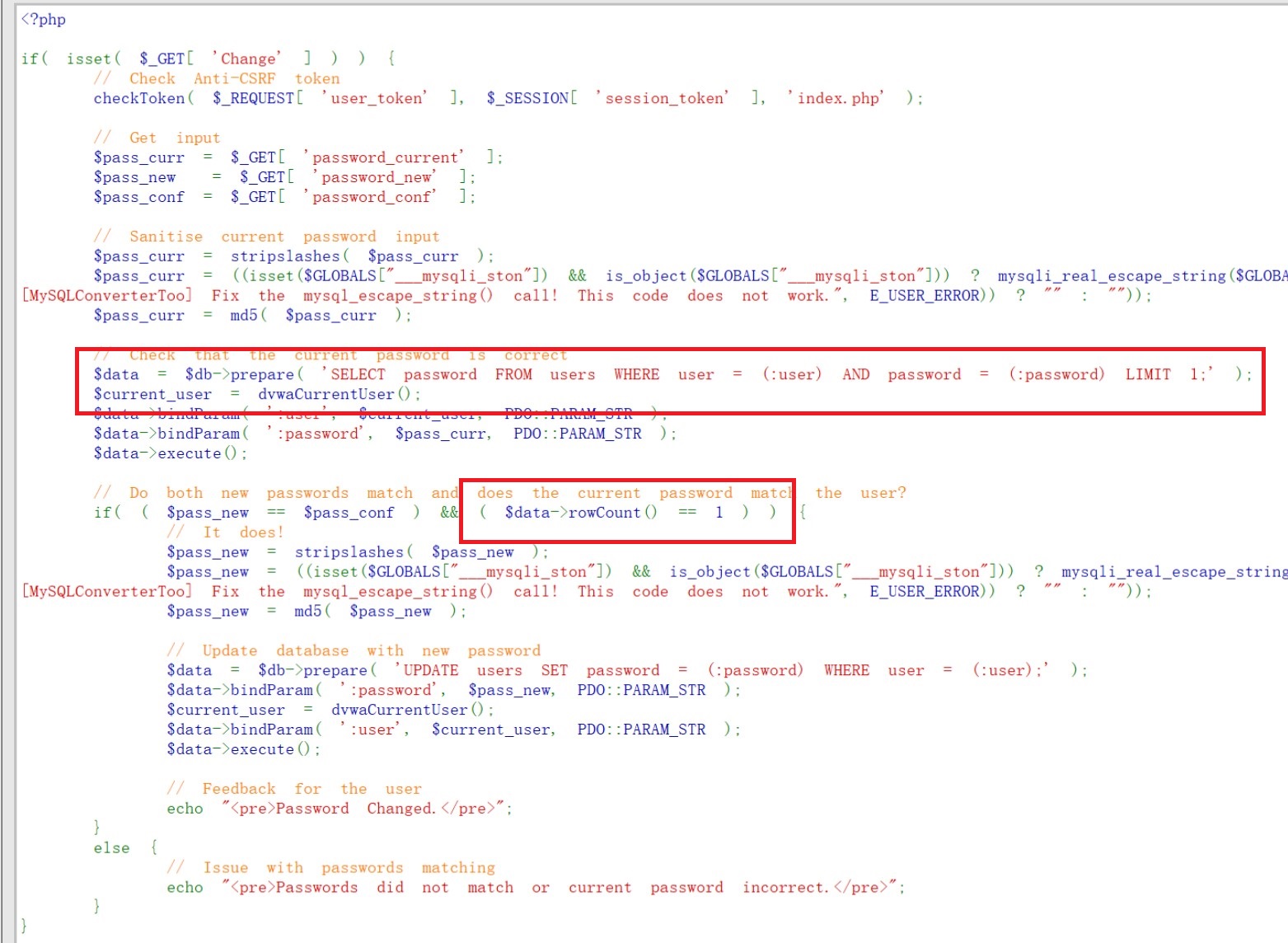This screenshot has height=943, width=1288.
Task: Click the 'stripslashes( $pass_new );' call
Action: click(421, 552)
